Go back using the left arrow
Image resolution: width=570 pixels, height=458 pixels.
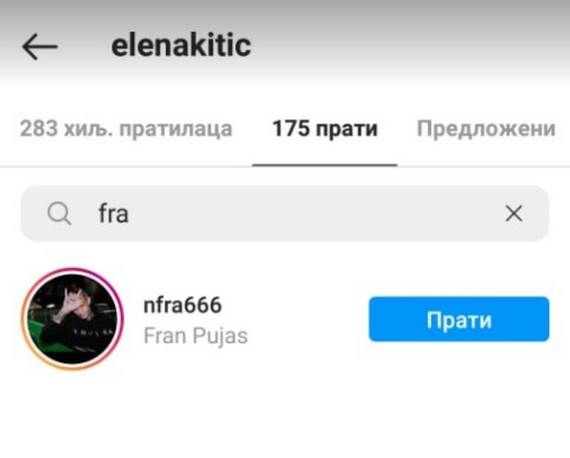pos(40,47)
